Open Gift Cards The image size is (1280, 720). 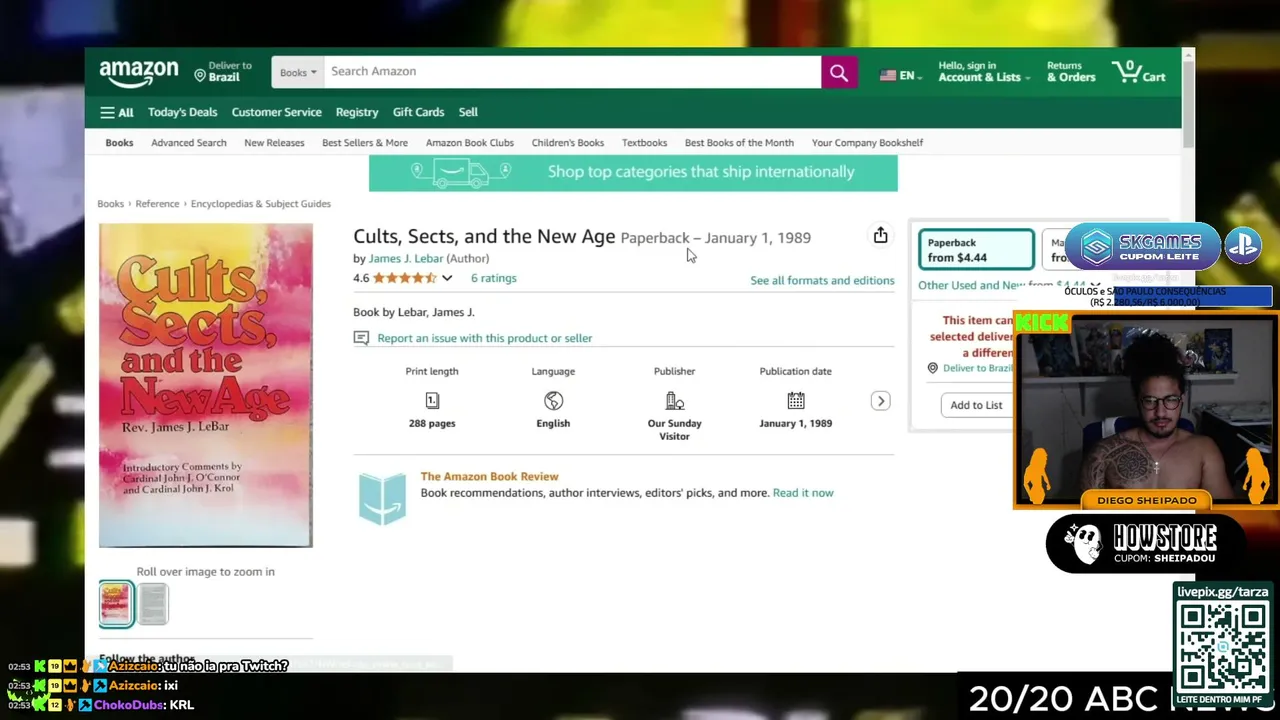418,112
